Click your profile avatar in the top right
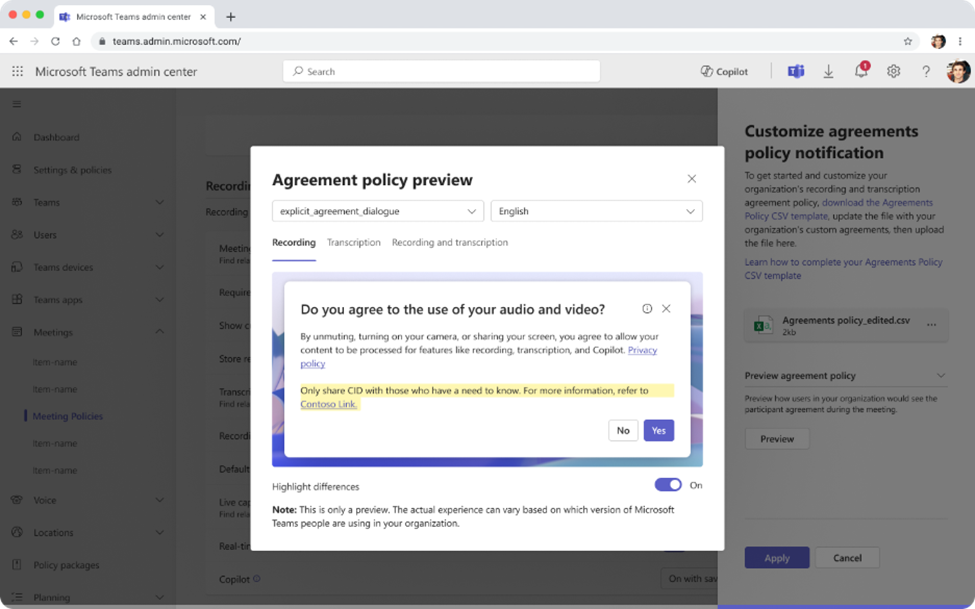 point(957,71)
